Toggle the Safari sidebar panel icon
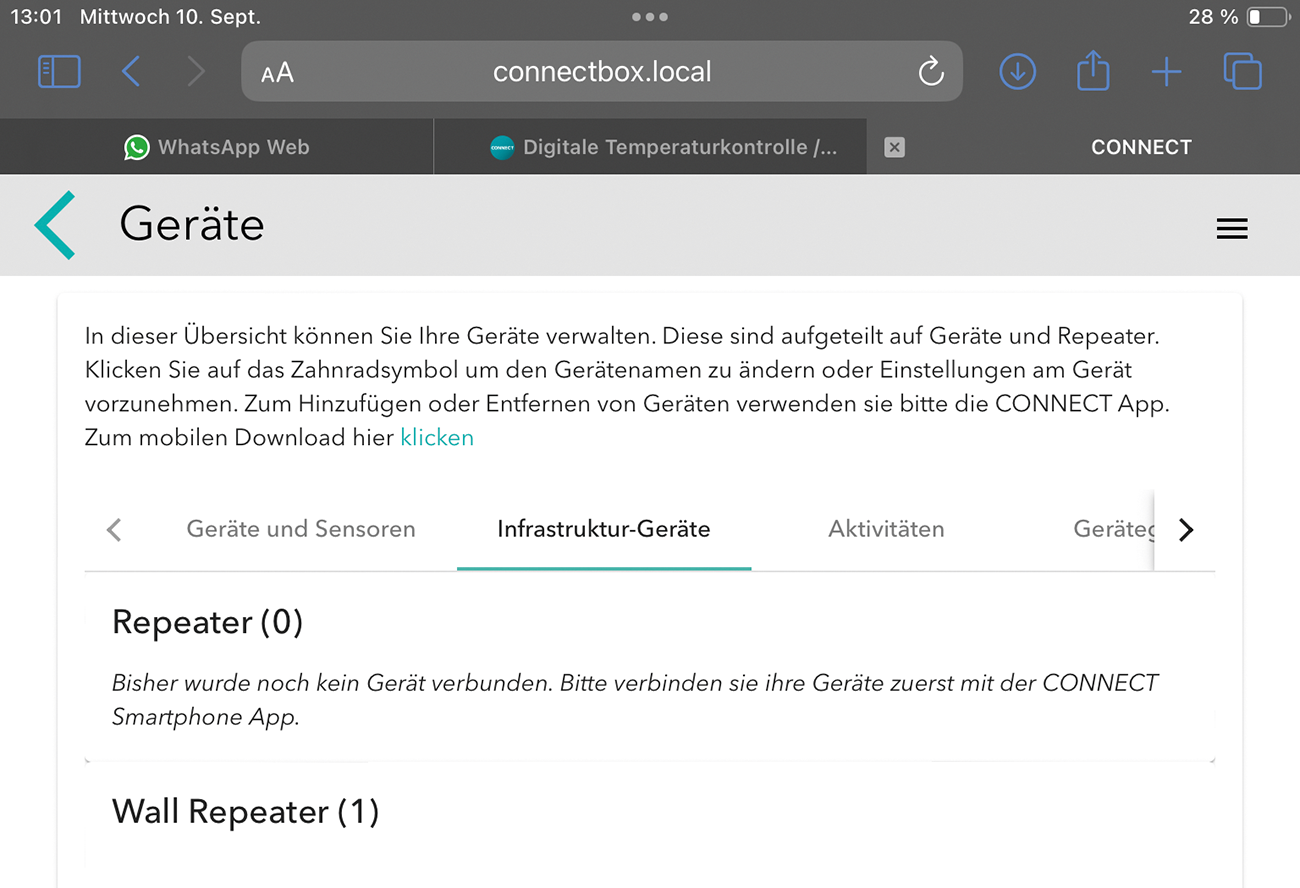Image resolution: width=1300 pixels, height=888 pixels. [59, 72]
